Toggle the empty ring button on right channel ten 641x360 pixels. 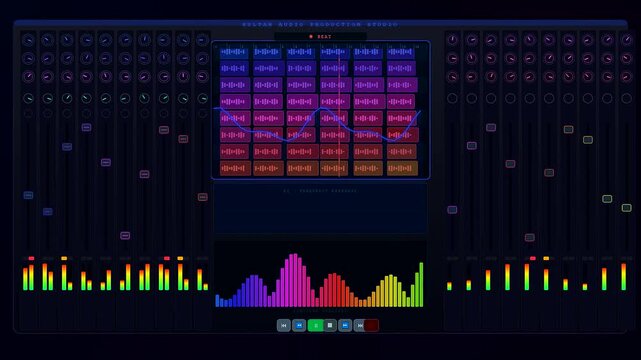coord(627,98)
